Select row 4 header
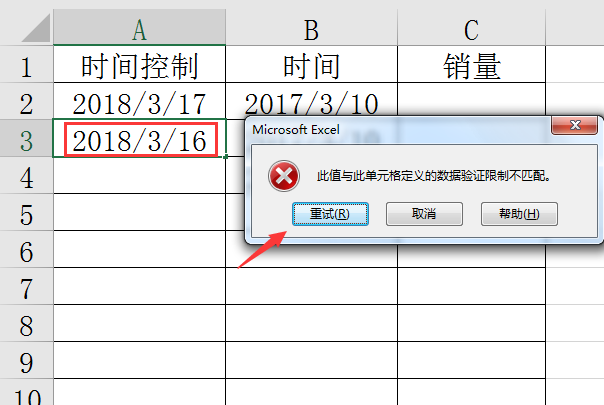604x405 pixels. (26, 175)
